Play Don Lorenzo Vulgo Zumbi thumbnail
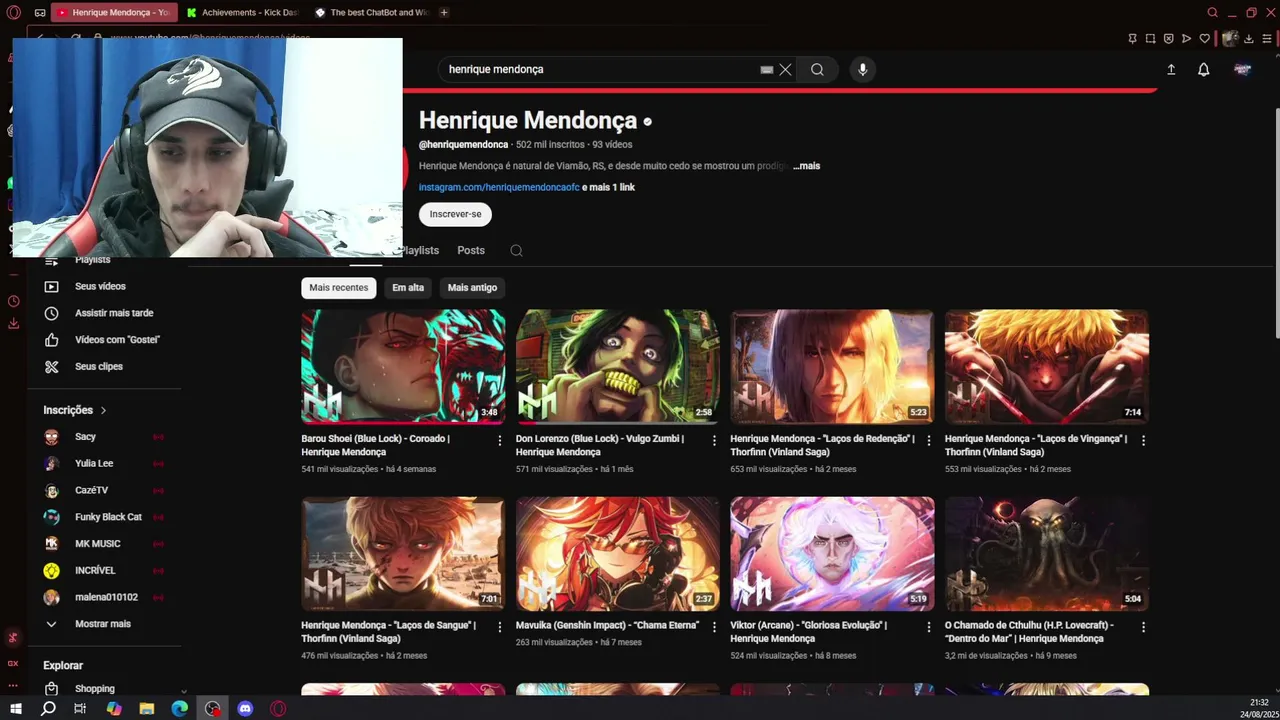The image size is (1280, 720). (617, 367)
